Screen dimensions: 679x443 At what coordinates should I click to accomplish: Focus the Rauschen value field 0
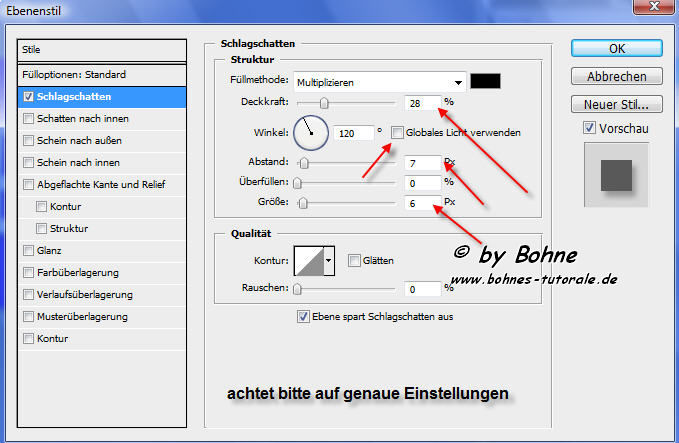click(423, 289)
